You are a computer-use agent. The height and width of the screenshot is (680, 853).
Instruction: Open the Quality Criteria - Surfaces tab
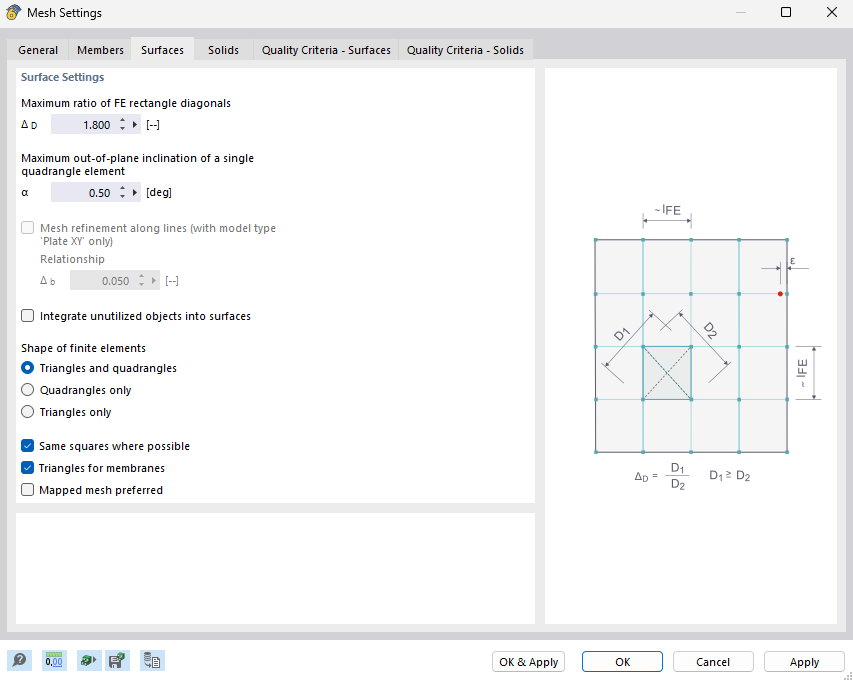(x=325, y=49)
